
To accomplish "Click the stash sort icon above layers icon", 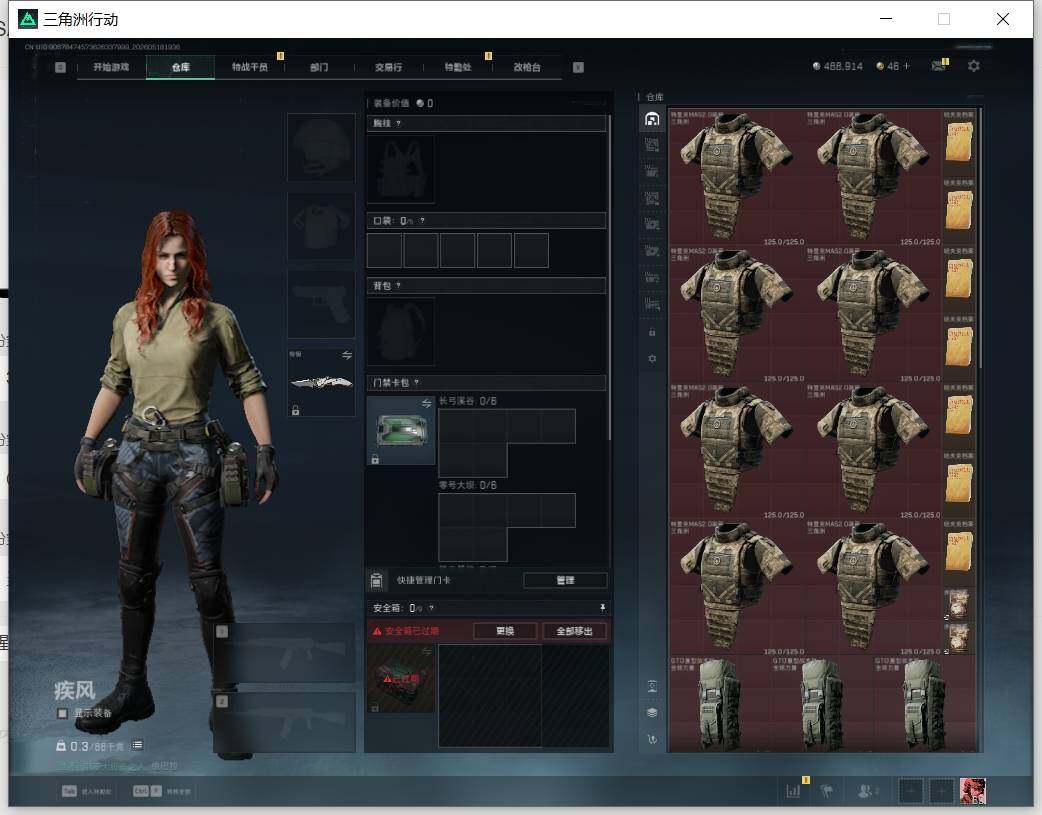I will [x=652, y=687].
